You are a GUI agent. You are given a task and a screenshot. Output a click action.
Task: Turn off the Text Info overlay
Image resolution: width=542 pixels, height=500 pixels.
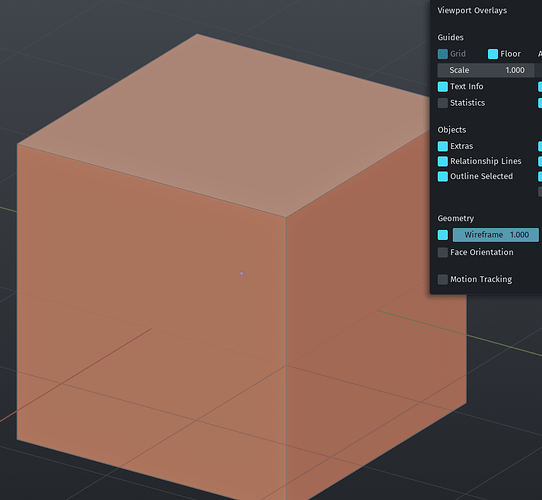point(442,86)
